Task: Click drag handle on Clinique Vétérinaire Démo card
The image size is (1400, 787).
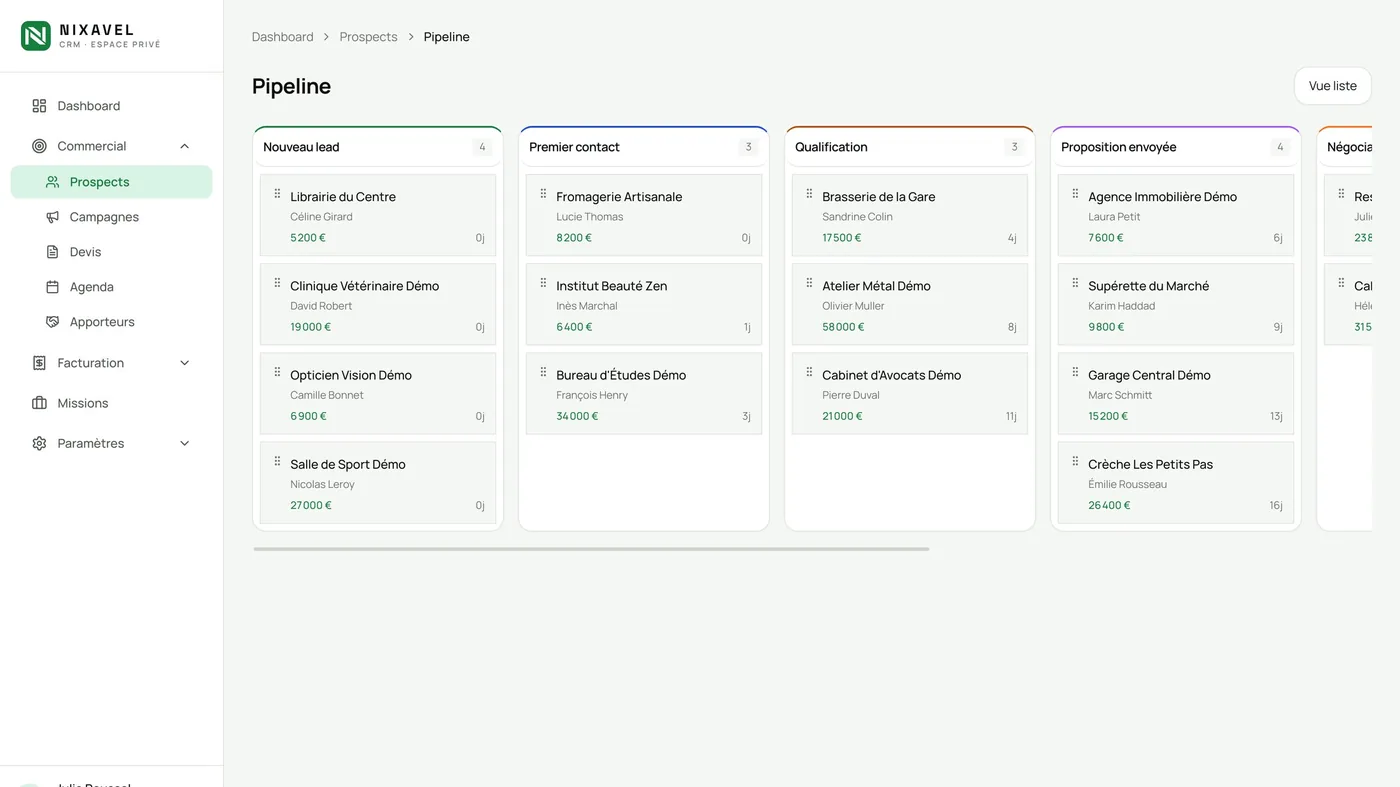Action: tap(277, 283)
